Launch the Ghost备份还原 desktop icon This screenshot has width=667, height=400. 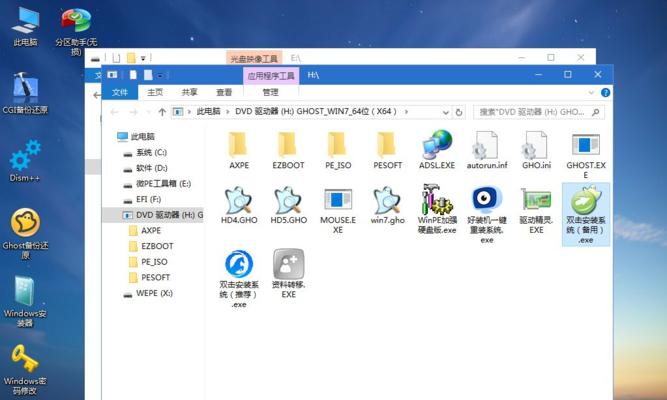[25, 233]
